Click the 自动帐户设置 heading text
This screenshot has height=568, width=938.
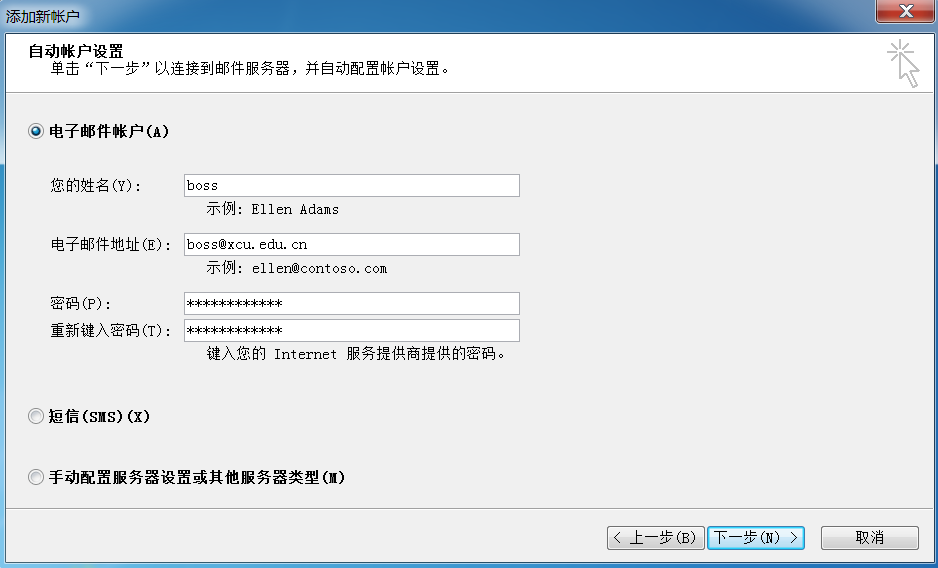(x=76, y=51)
